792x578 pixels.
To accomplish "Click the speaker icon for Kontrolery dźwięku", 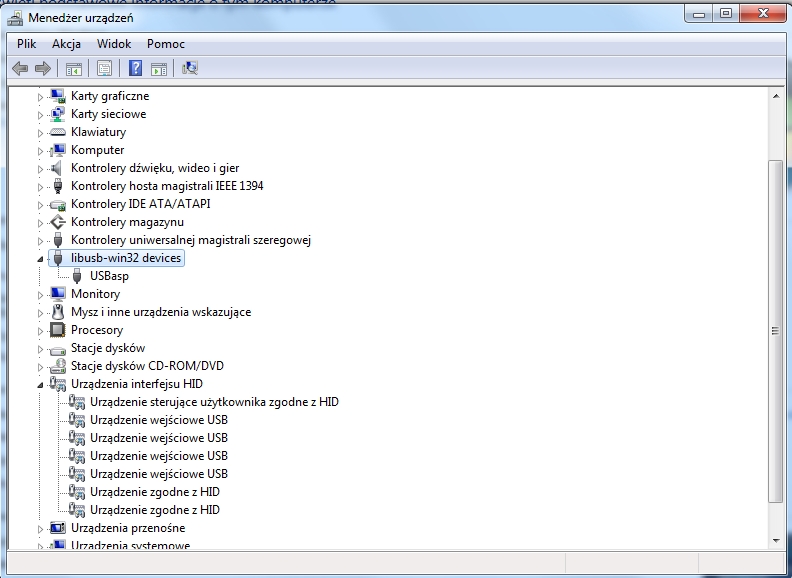I will (57, 168).
